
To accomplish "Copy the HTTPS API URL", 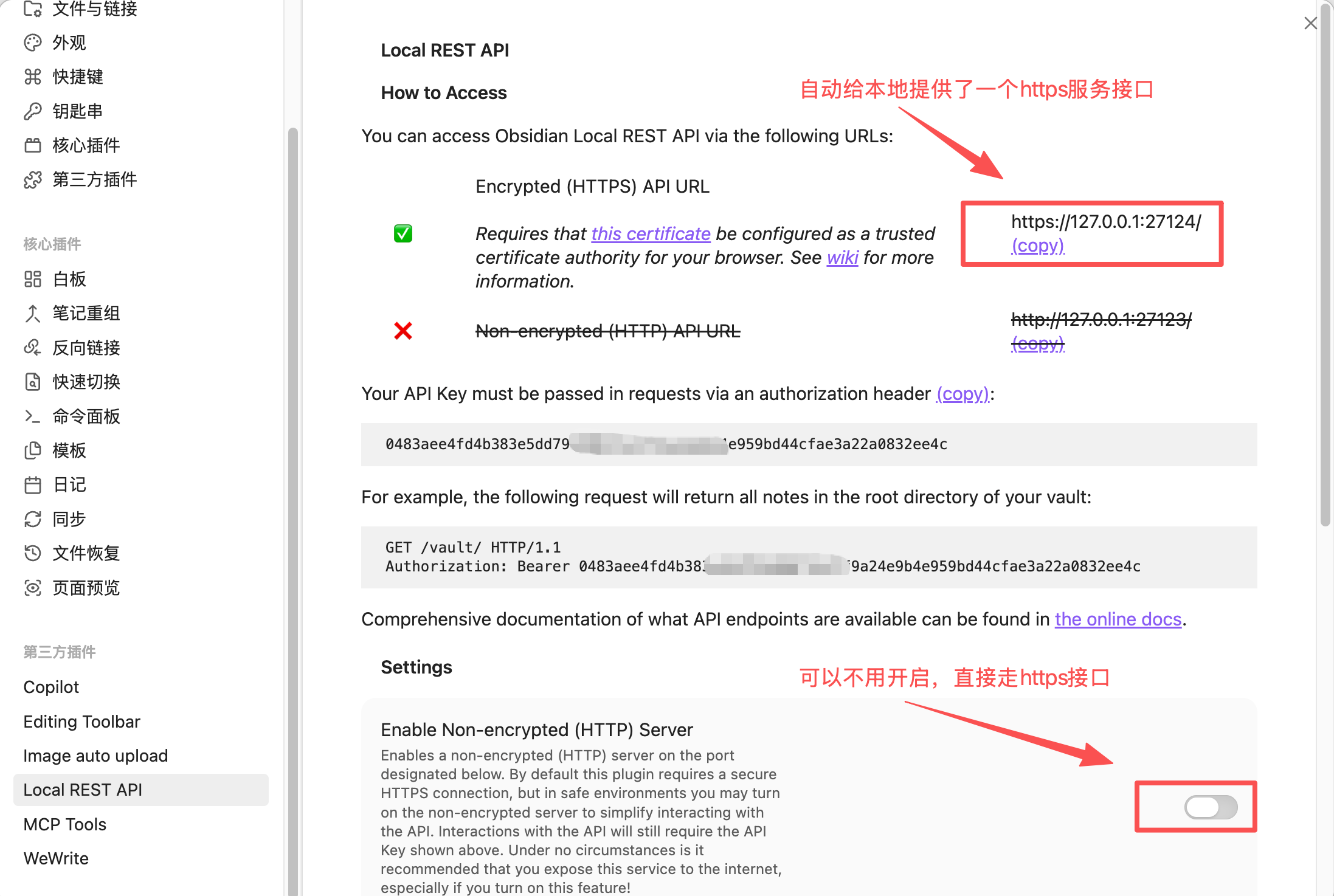I will point(1037,246).
